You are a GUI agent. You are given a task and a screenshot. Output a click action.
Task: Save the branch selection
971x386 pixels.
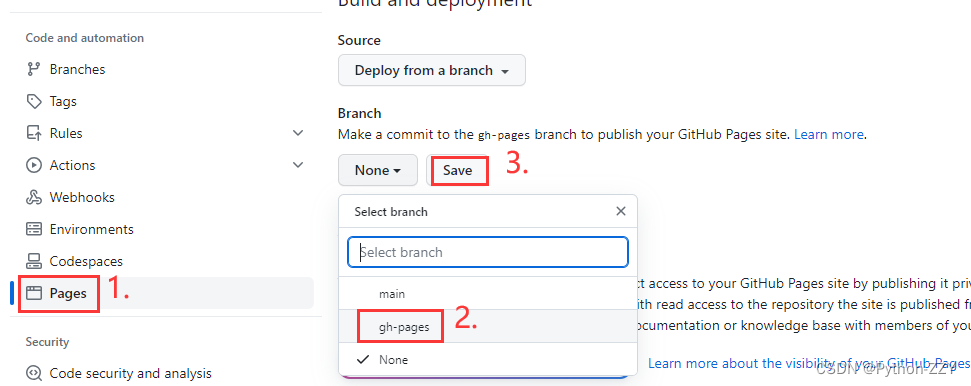pyautogui.click(x=458, y=170)
